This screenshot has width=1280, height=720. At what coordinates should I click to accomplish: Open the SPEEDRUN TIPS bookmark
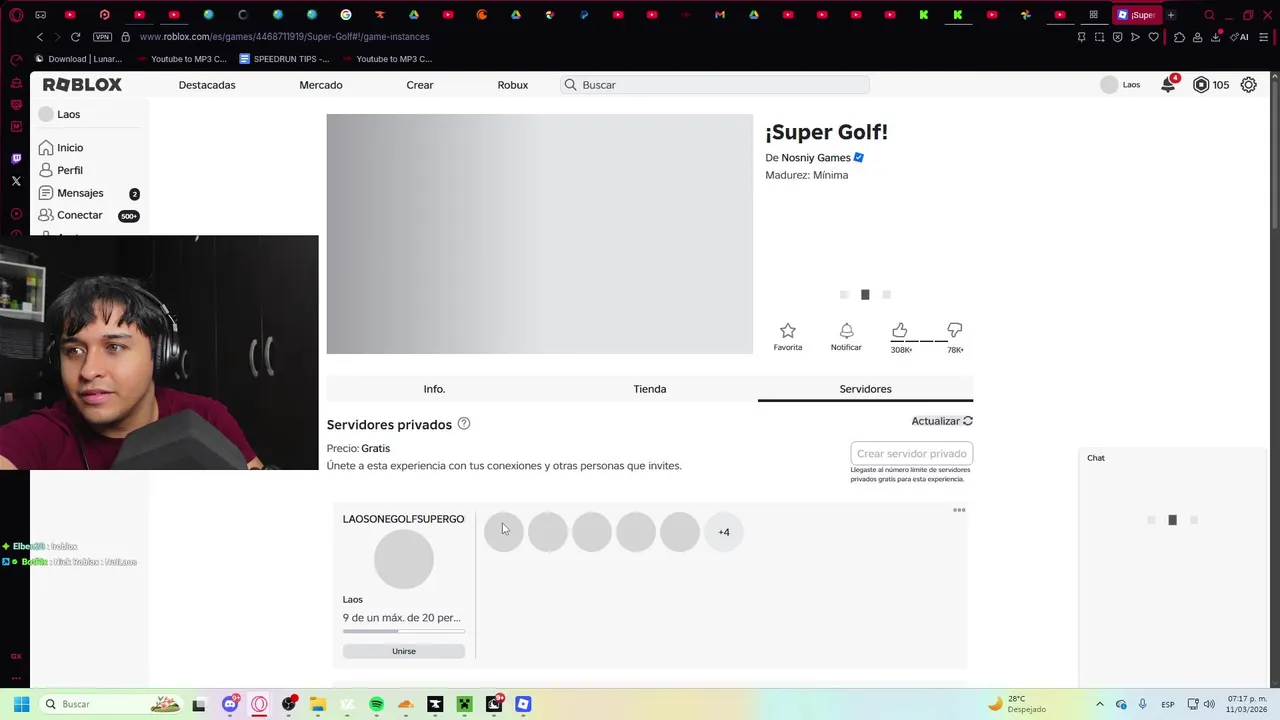click(x=283, y=59)
